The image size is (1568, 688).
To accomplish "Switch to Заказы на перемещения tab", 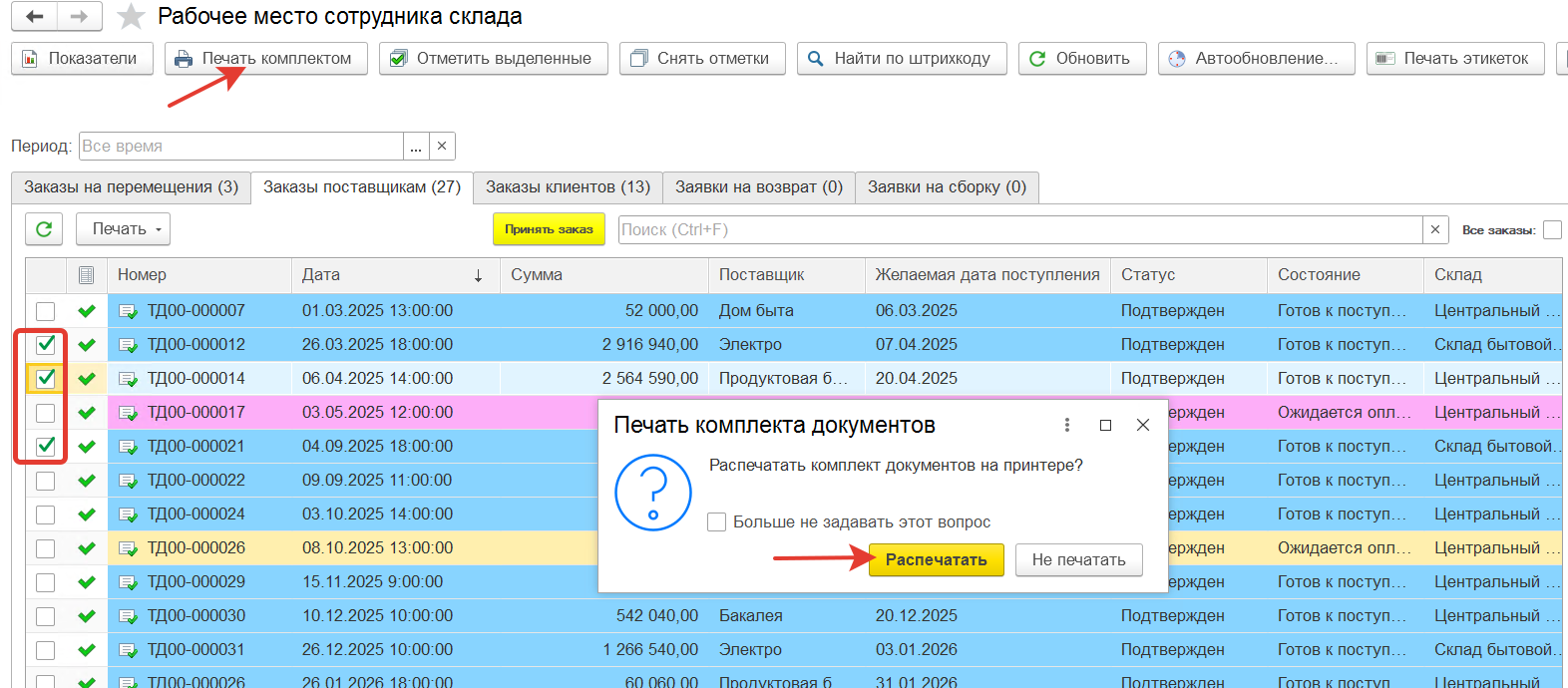I will [131, 187].
